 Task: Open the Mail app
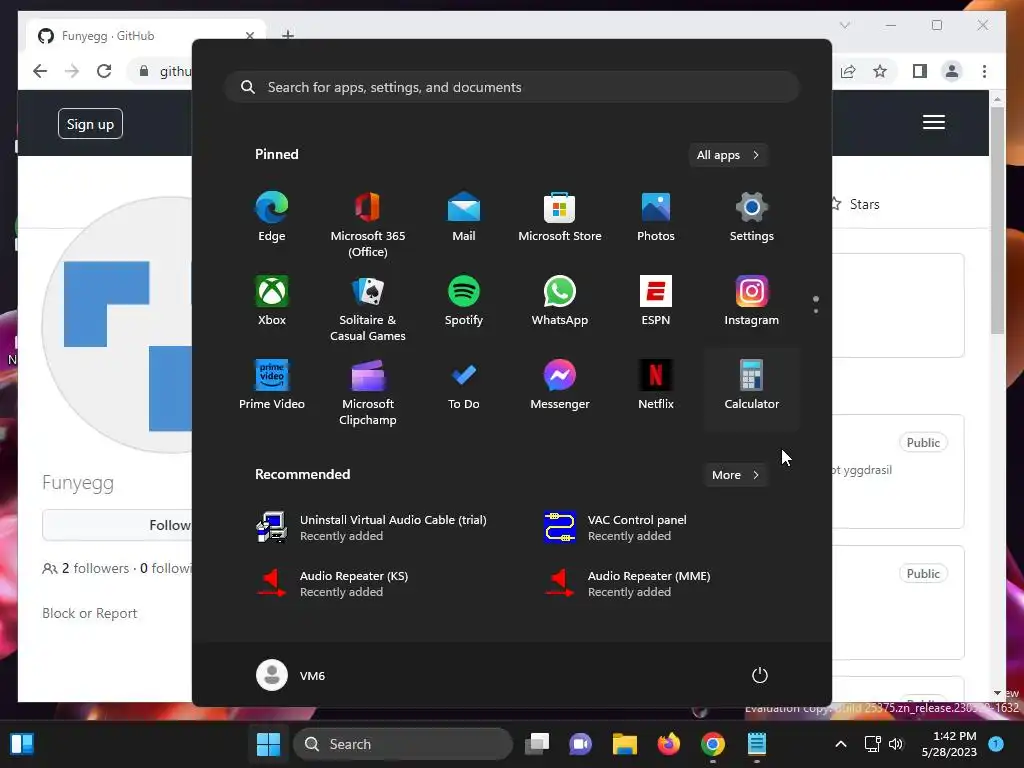(464, 217)
